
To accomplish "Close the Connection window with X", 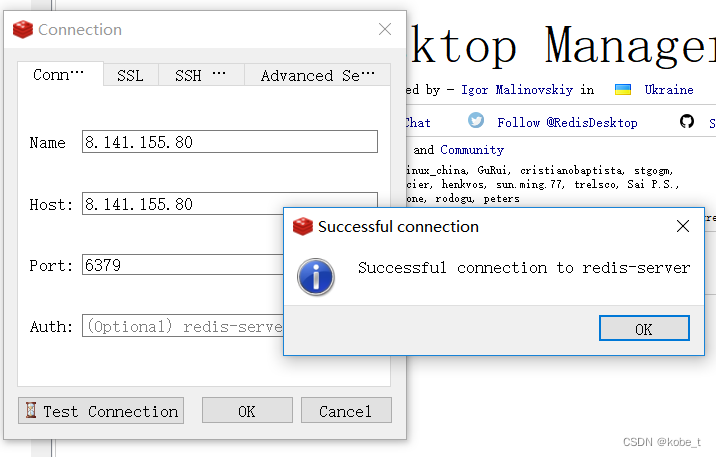I will tap(385, 29).
